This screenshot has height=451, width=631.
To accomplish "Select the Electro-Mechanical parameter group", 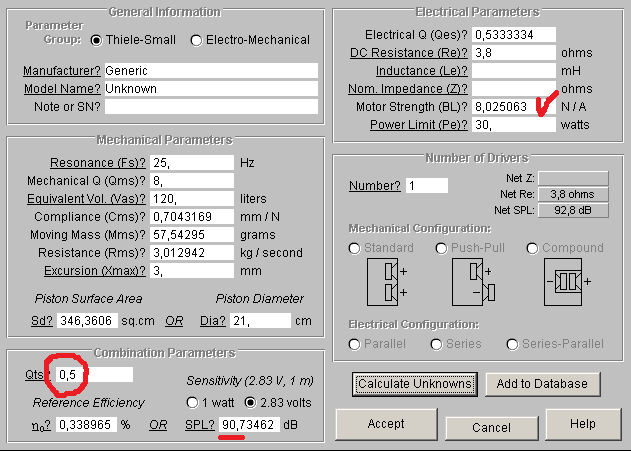I will [x=196, y=40].
